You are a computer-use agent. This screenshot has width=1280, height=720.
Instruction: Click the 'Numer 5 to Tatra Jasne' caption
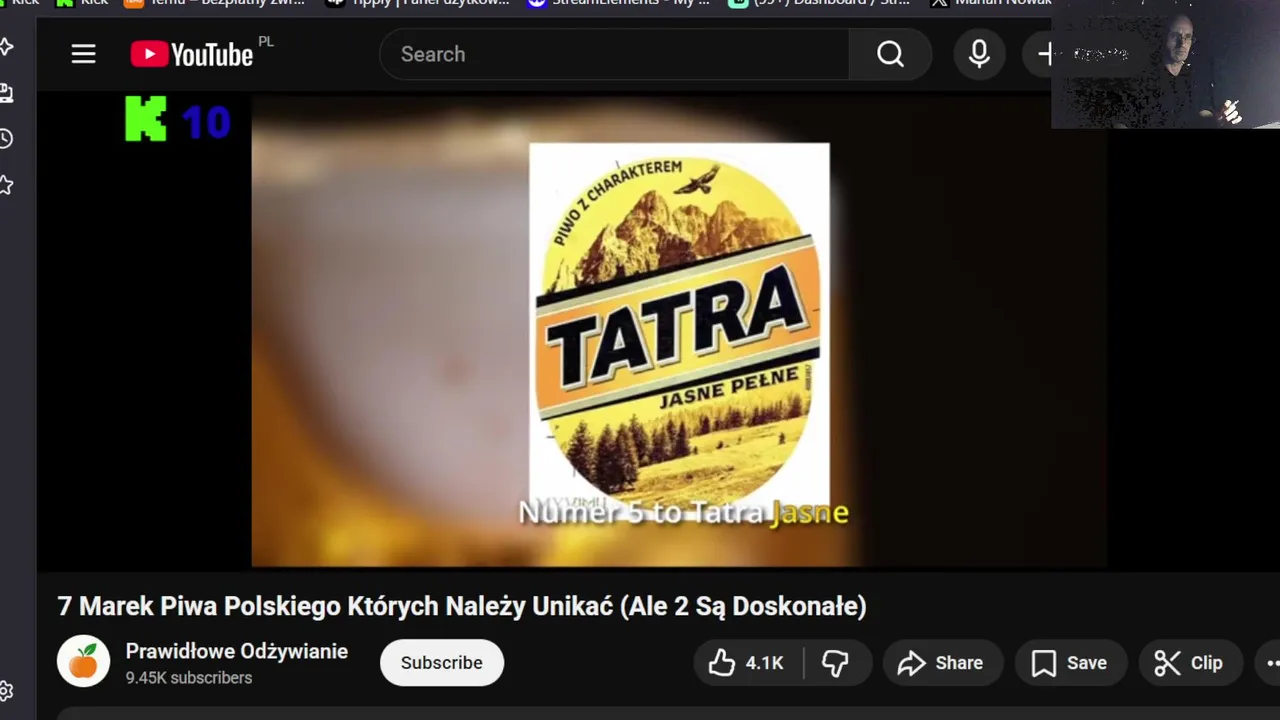(x=683, y=512)
